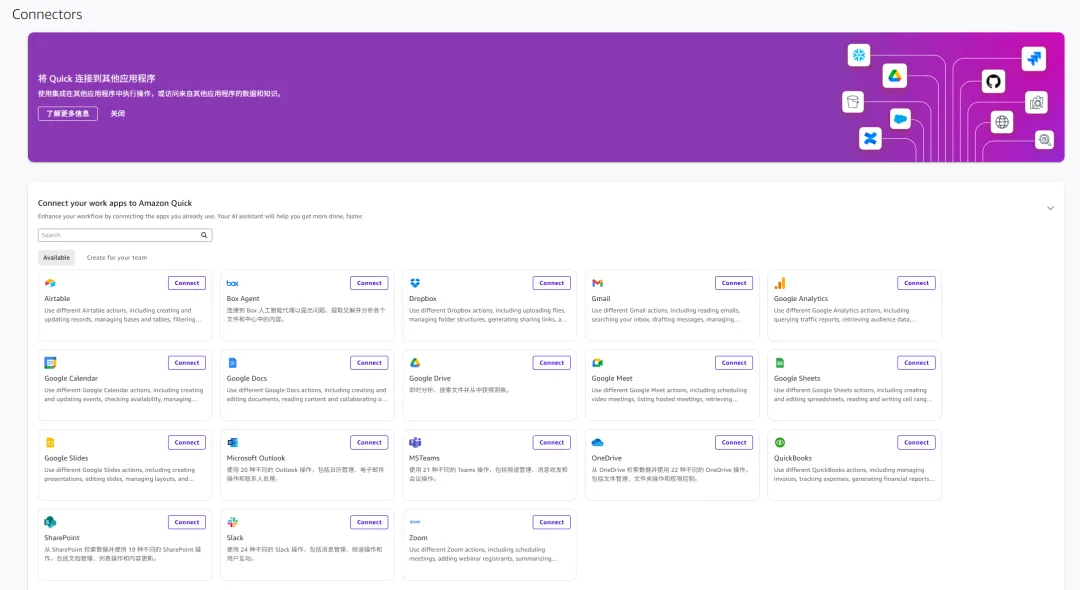
Task: Focus the connector Search input field
Action: pos(118,236)
